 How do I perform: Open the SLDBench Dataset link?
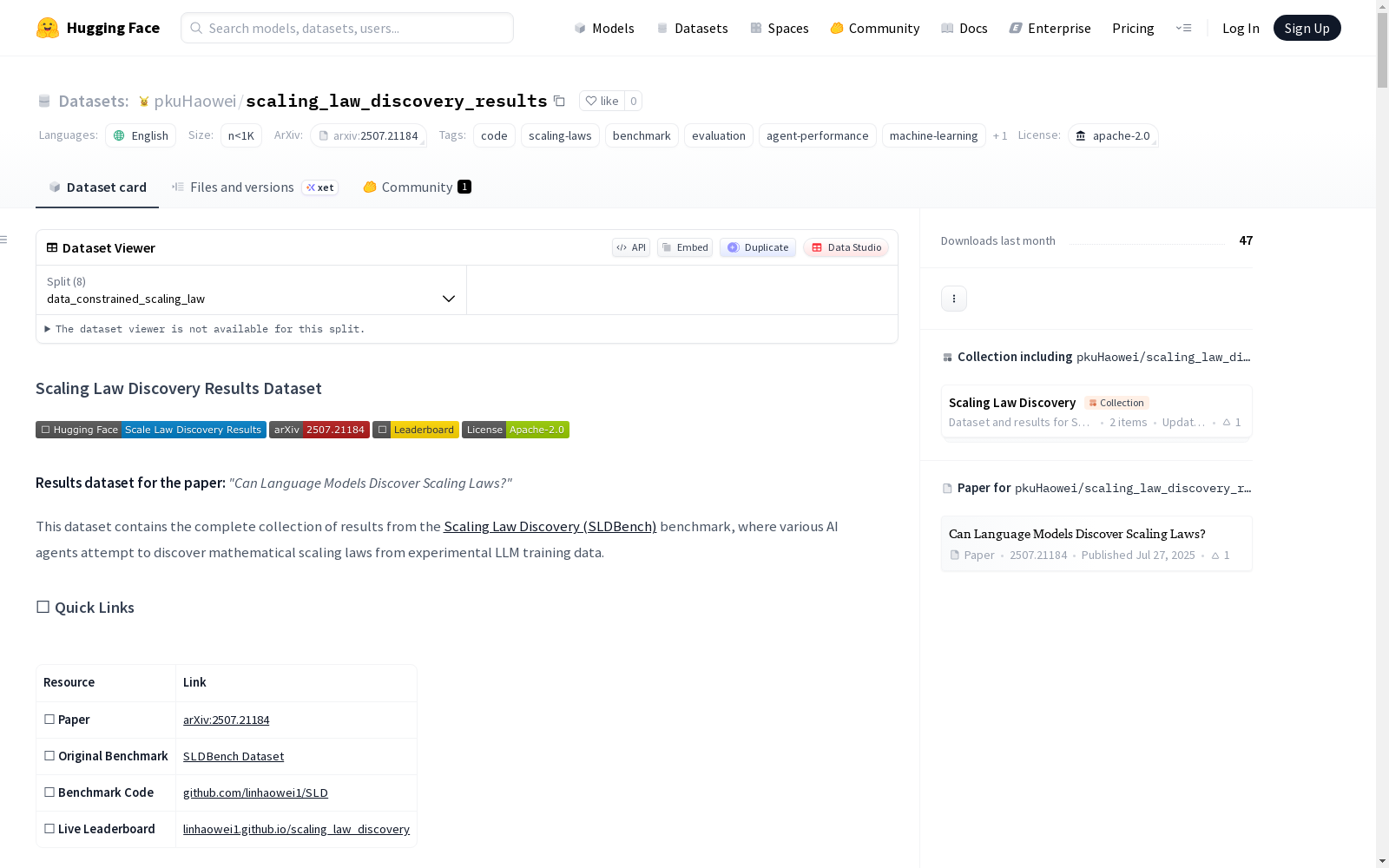234,757
